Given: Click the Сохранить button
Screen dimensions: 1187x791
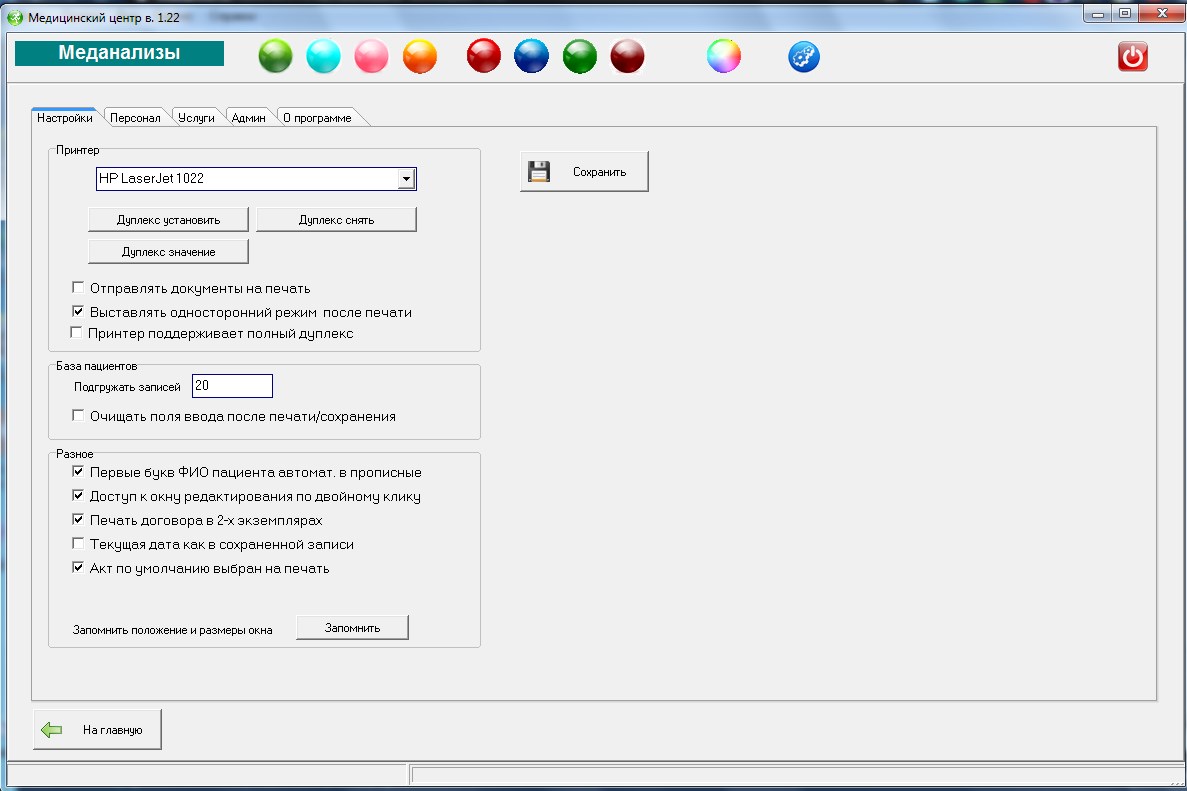Looking at the screenshot, I should (584, 172).
